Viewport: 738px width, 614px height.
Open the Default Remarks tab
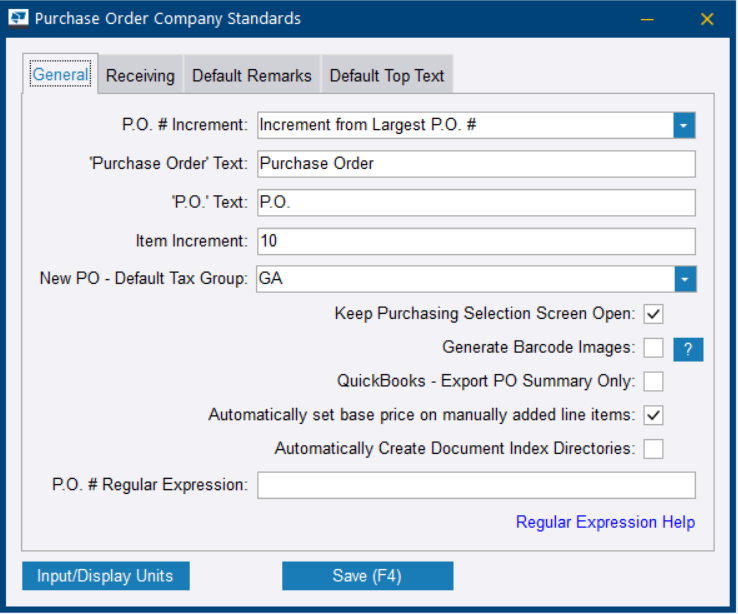tap(252, 75)
